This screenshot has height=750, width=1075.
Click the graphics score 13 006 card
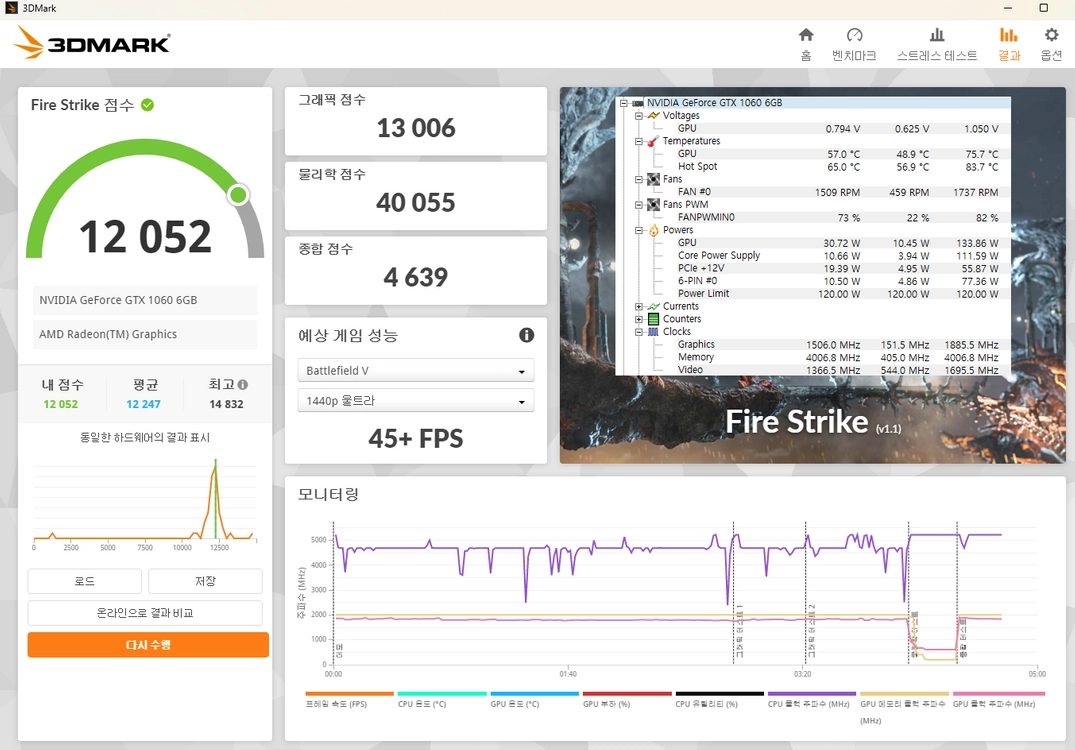pyautogui.click(x=415, y=121)
